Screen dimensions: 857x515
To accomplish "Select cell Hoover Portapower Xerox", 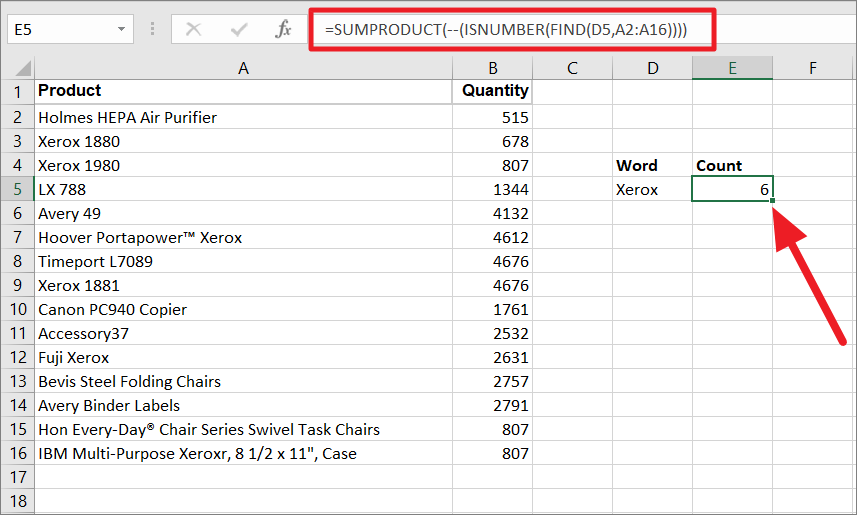I will [243, 237].
